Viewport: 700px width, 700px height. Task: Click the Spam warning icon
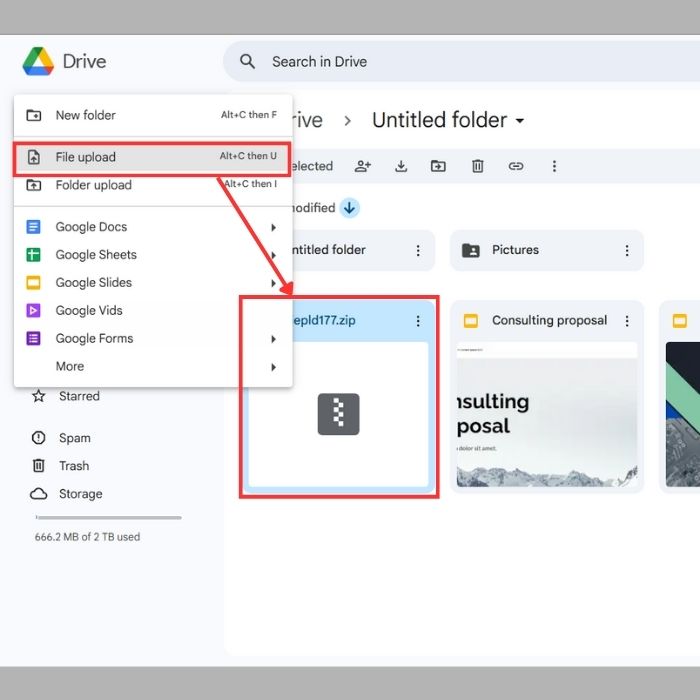[38, 438]
